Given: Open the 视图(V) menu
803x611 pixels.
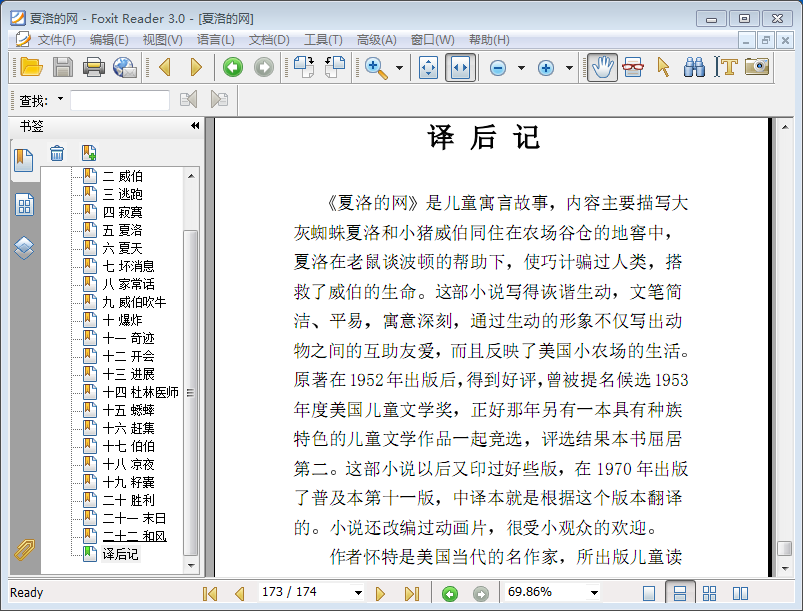Looking at the screenshot, I should coord(162,40).
